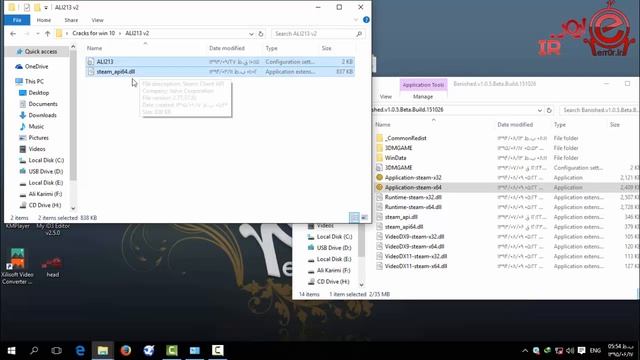Sort by Size column in ALI213 v2 window
640x360 pixels.
point(327,48)
